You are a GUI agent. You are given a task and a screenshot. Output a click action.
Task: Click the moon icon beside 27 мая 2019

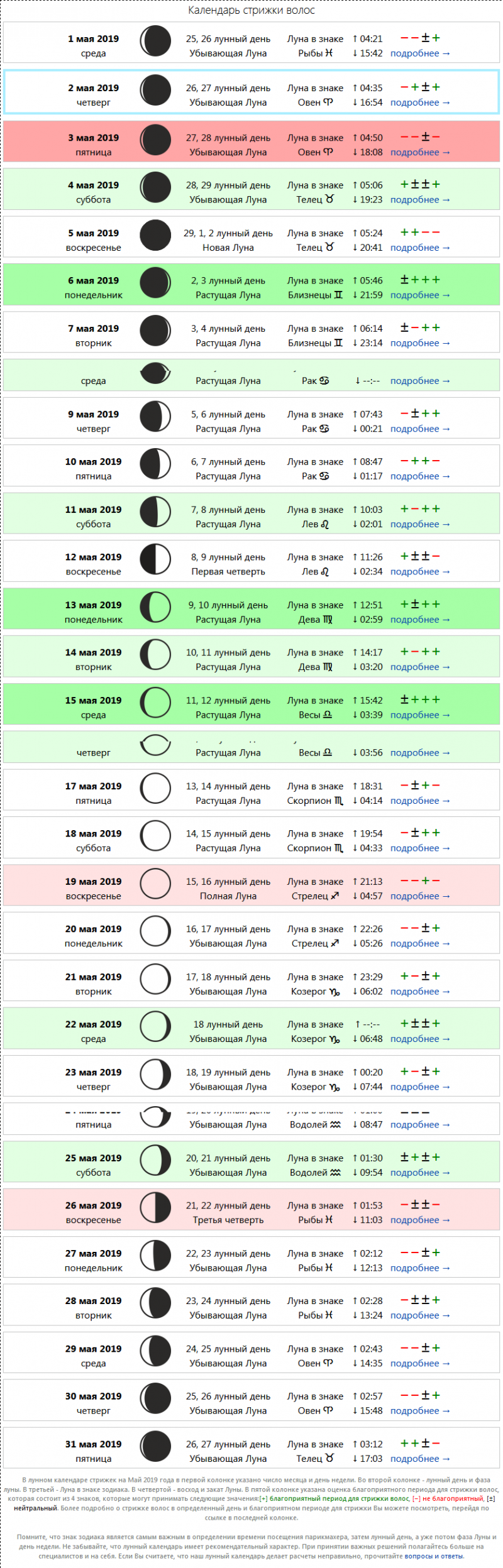155,1256
